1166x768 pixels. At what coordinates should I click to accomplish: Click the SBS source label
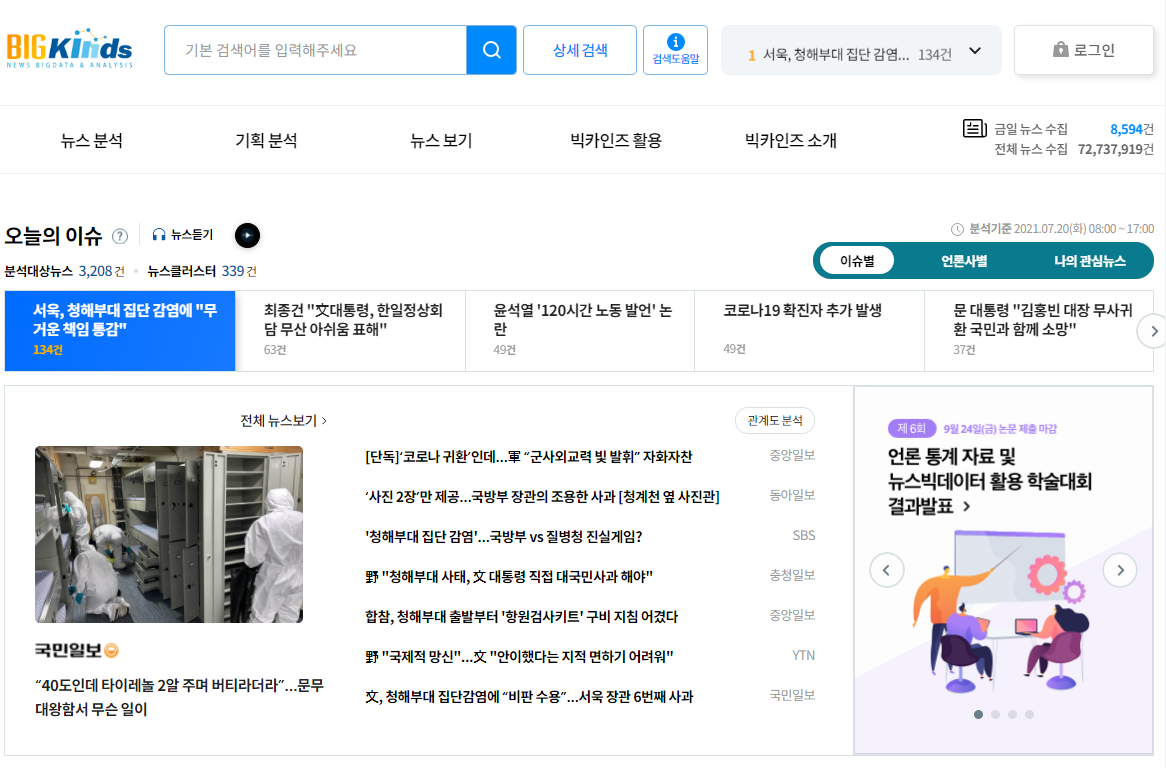point(803,535)
